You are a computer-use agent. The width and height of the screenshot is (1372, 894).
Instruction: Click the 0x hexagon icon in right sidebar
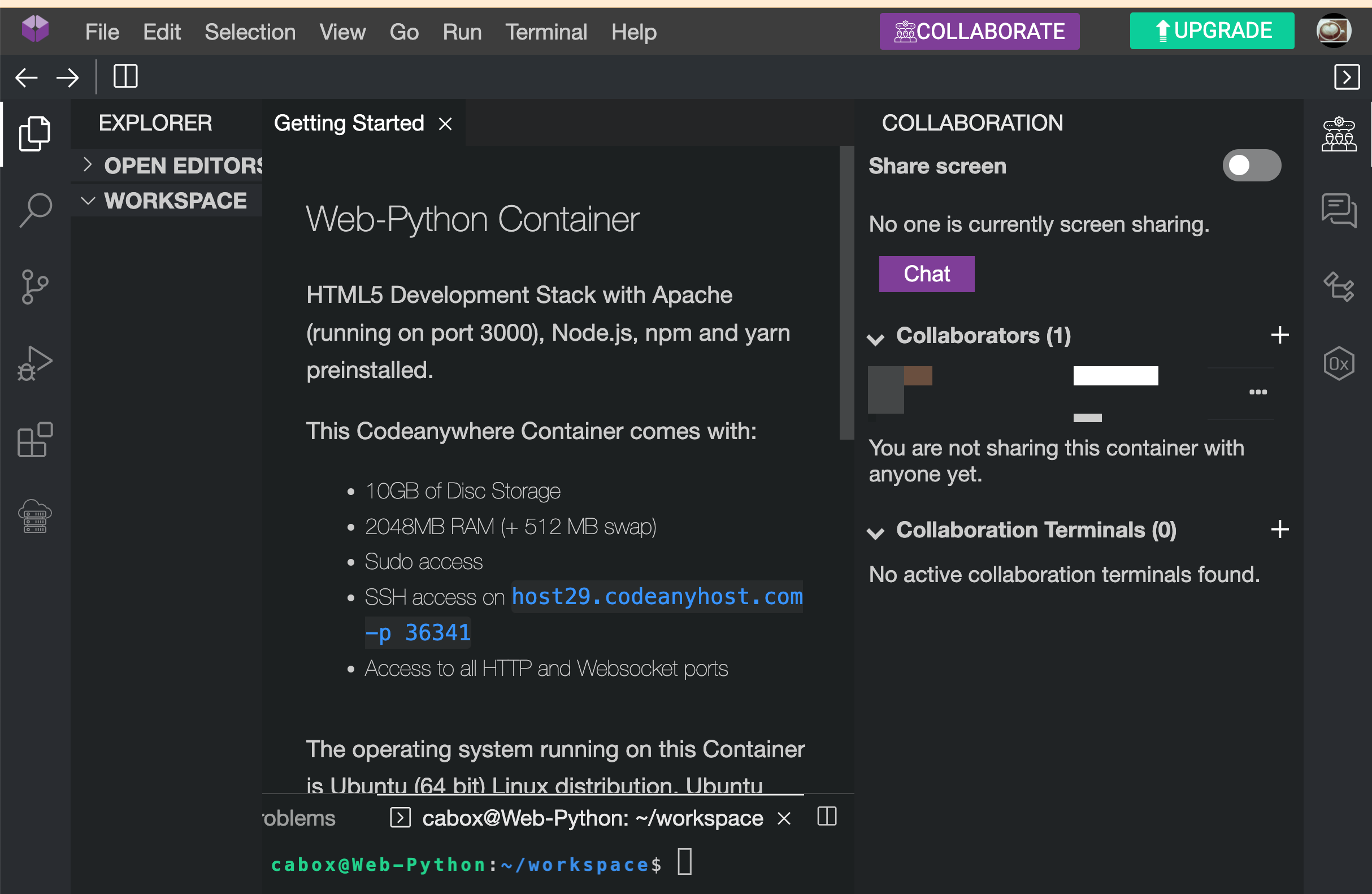pyautogui.click(x=1339, y=364)
